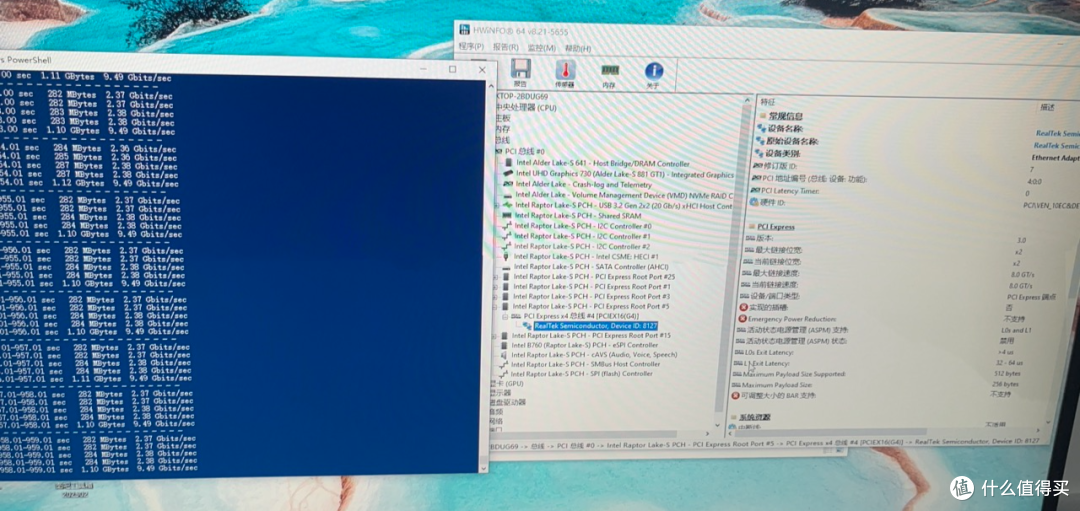Expand PCI Express Root Port #3
The image size is (1080, 511).
tap(497, 296)
